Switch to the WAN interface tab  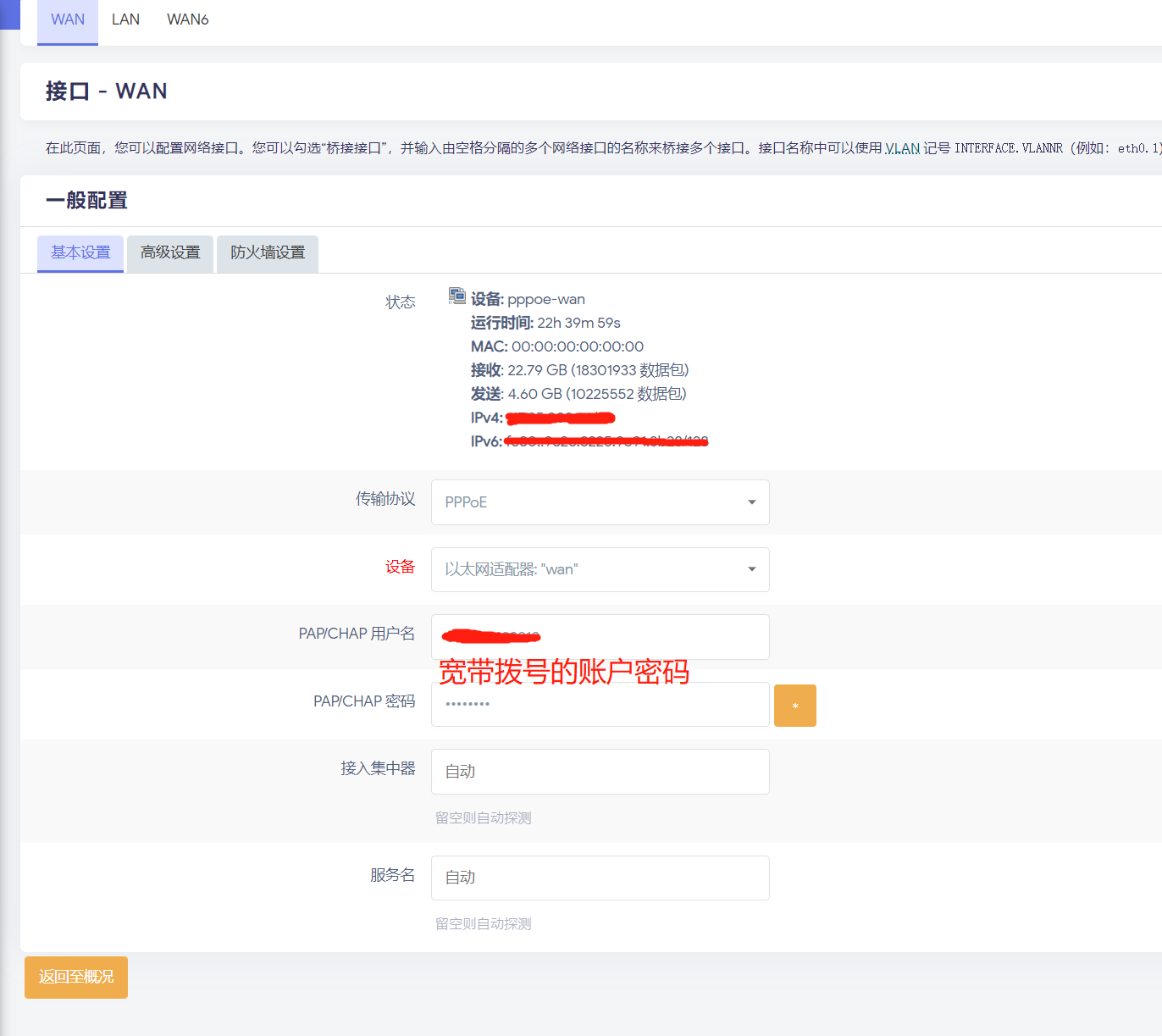(68, 20)
